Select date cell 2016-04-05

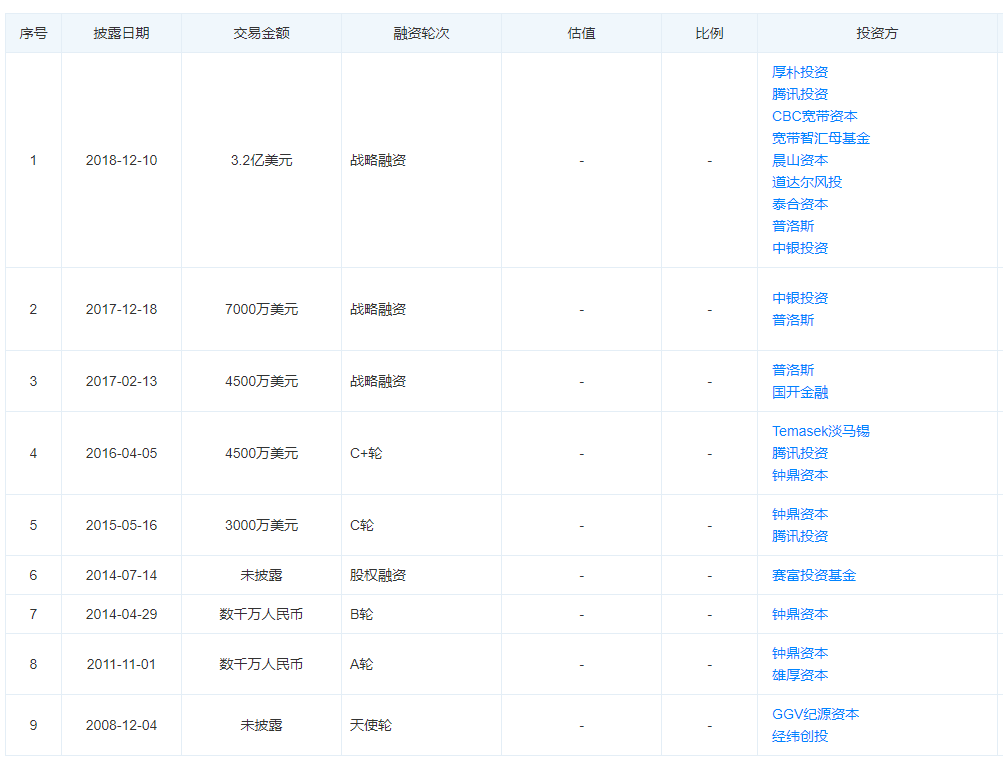pos(122,454)
